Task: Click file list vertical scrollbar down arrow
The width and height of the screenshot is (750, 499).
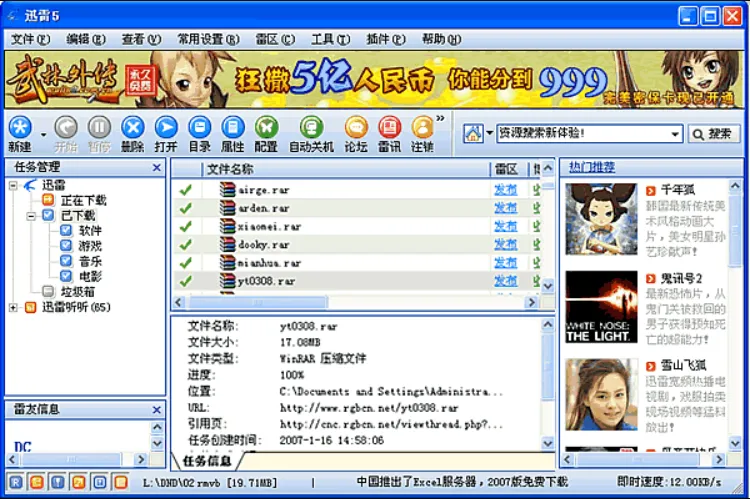Action: tap(548, 286)
